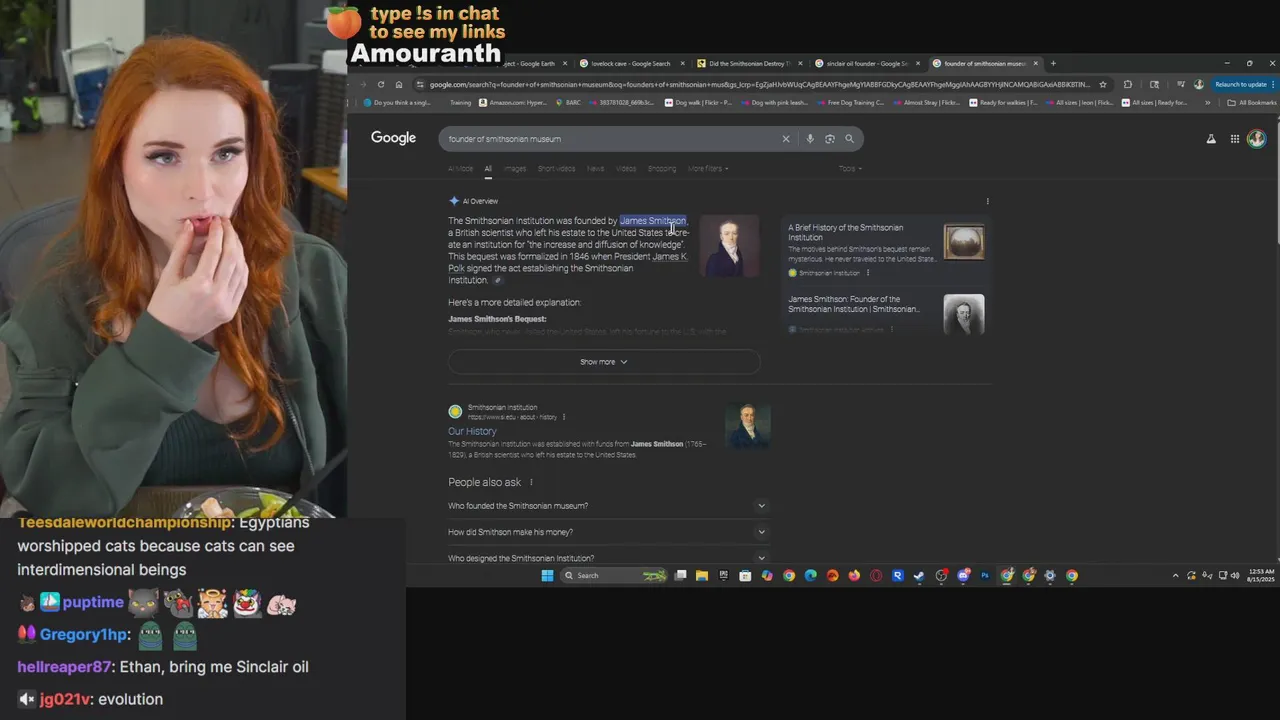Open Photoshop from the taskbar
The height and width of the screenshot is (720, 1280).
tap(985, 575)
